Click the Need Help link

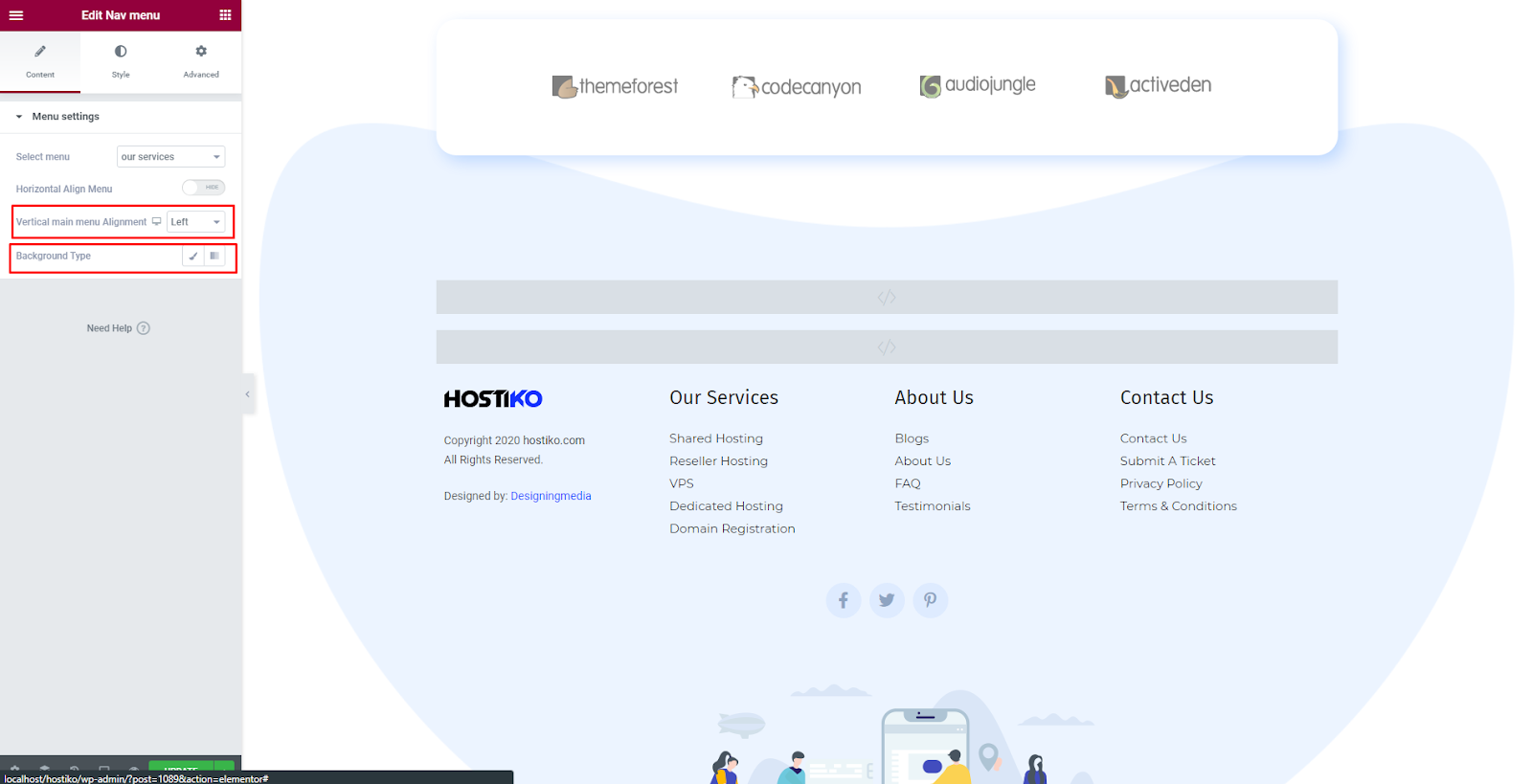[x=109, y=328]
